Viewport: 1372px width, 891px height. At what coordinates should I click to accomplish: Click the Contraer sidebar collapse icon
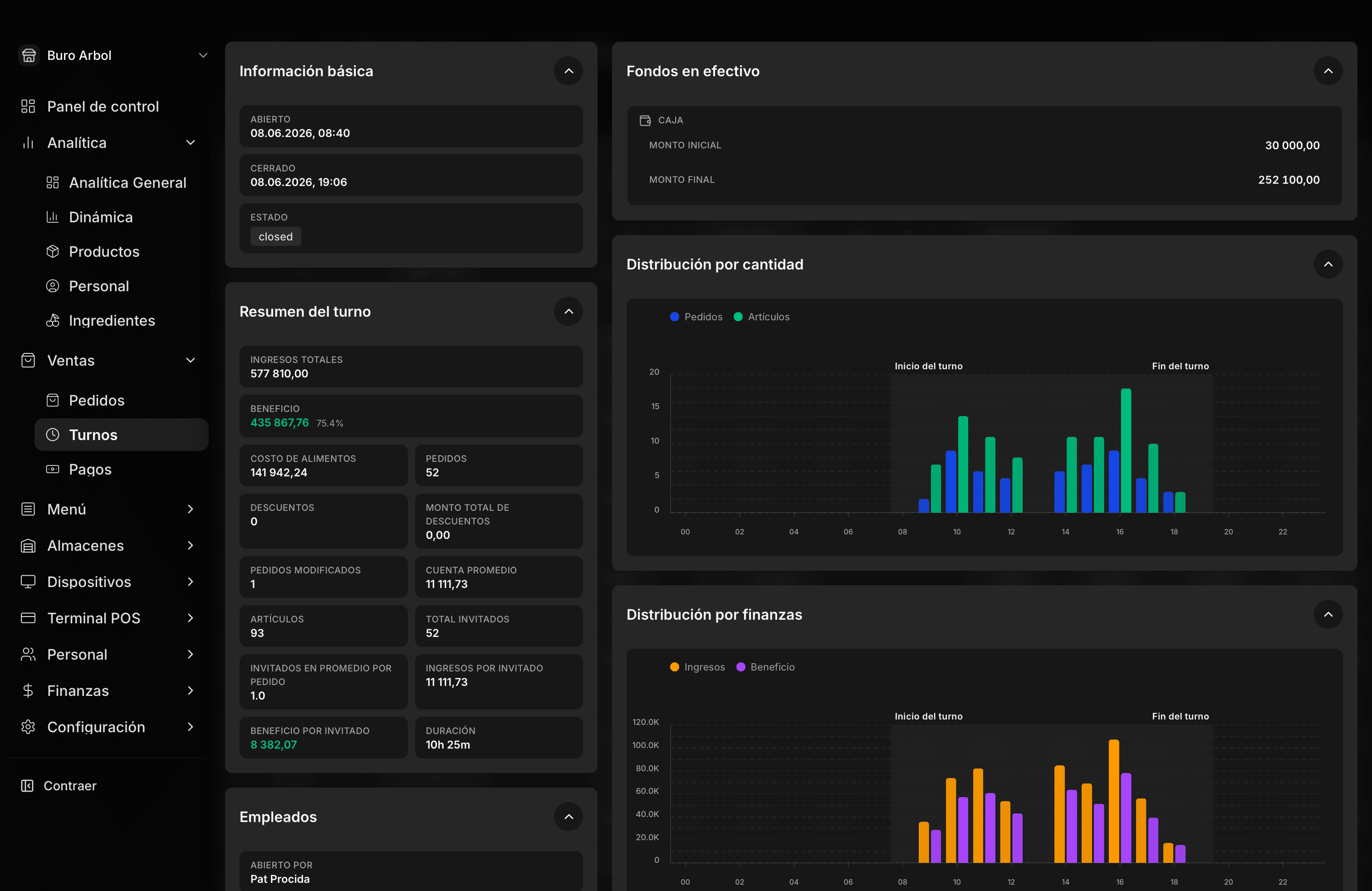pyautogui.click(x=27, y=786)
